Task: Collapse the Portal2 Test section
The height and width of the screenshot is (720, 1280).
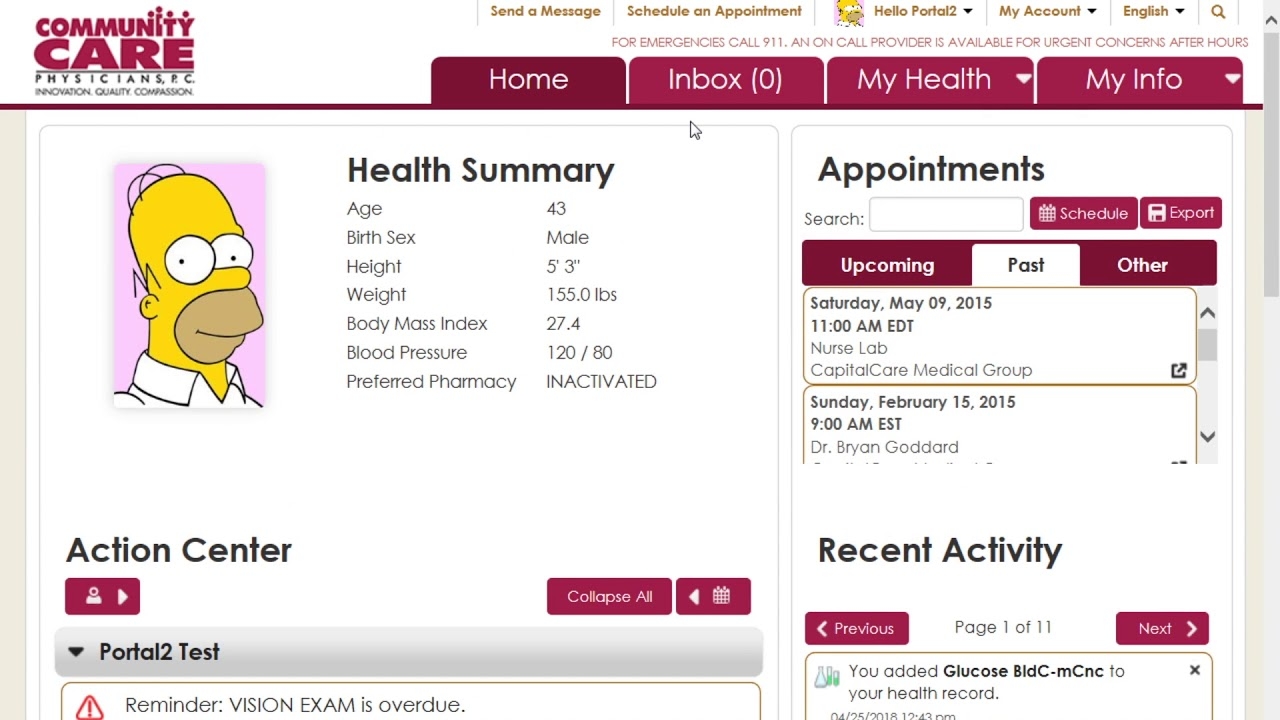Action: tap(77, 651)
